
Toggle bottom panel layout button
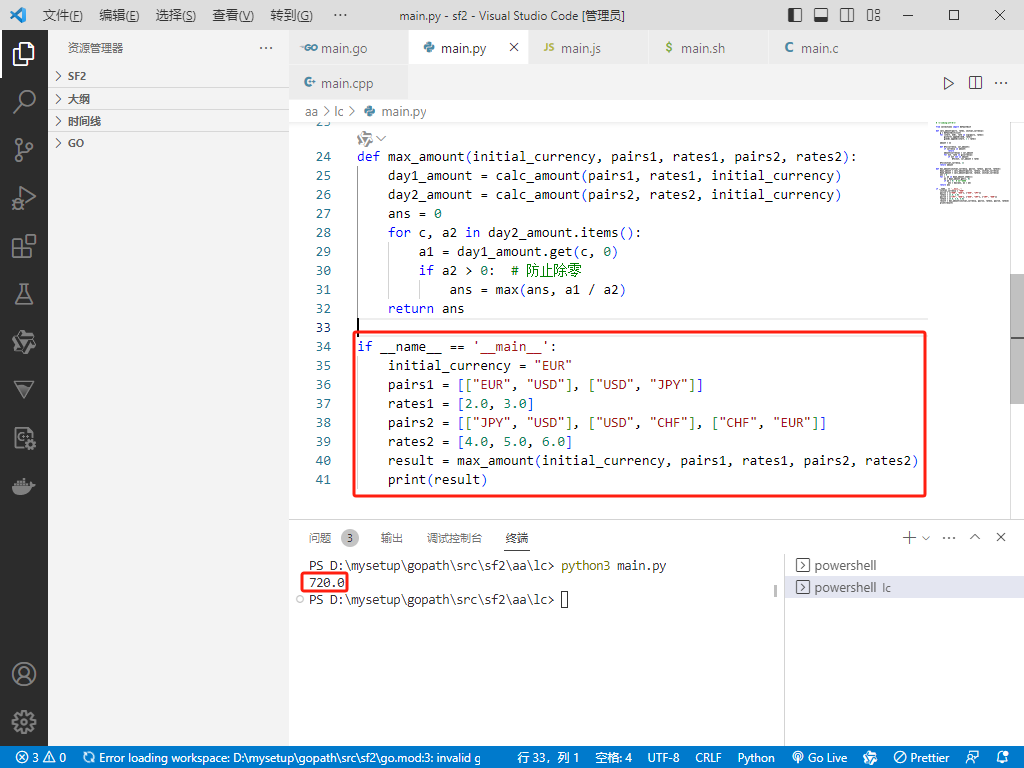coord(821,15)
